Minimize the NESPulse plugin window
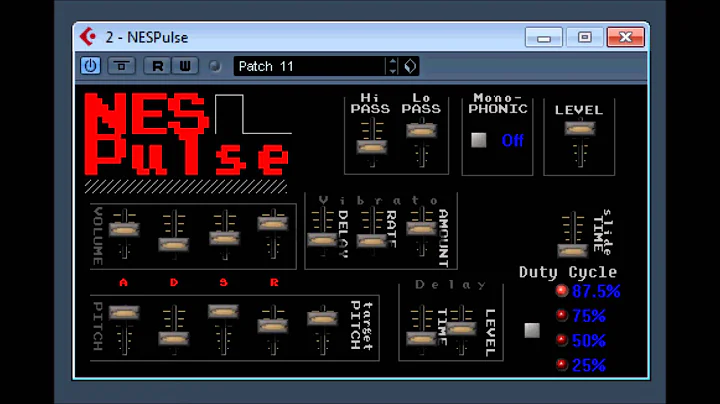This screenshot has width=720, height=404. (544, 37)
